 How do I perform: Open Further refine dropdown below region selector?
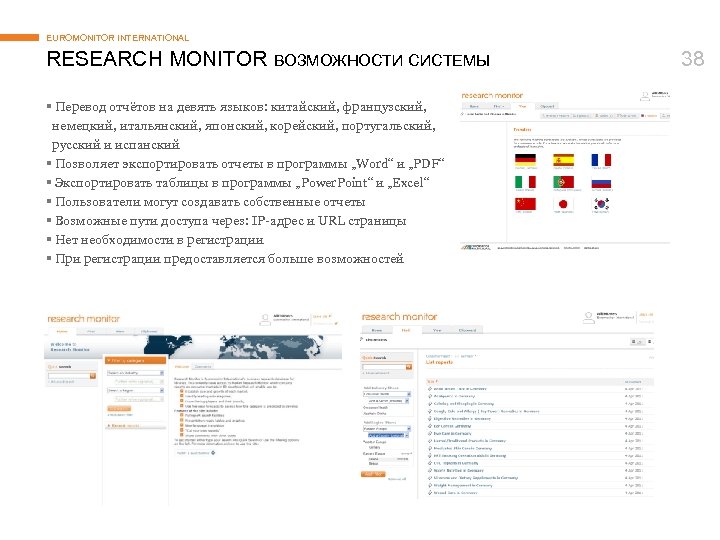pos(139,399)
